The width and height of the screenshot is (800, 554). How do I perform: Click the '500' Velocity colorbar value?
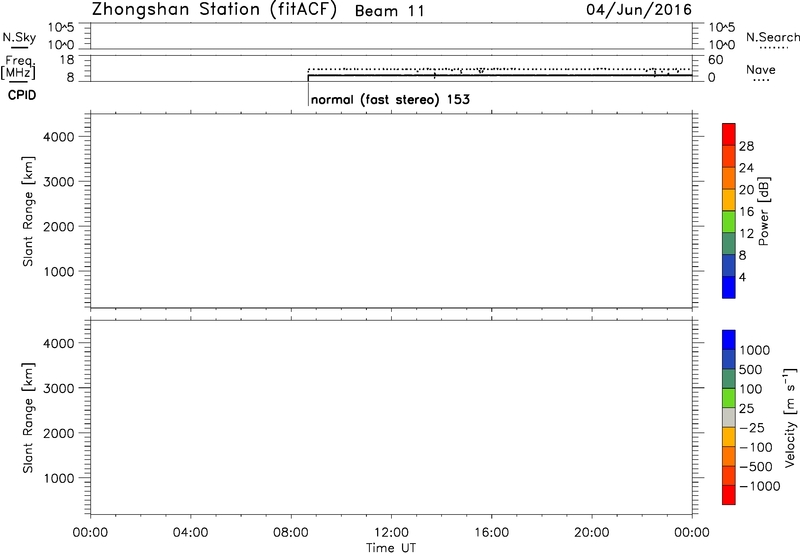(x=750, y=370)
